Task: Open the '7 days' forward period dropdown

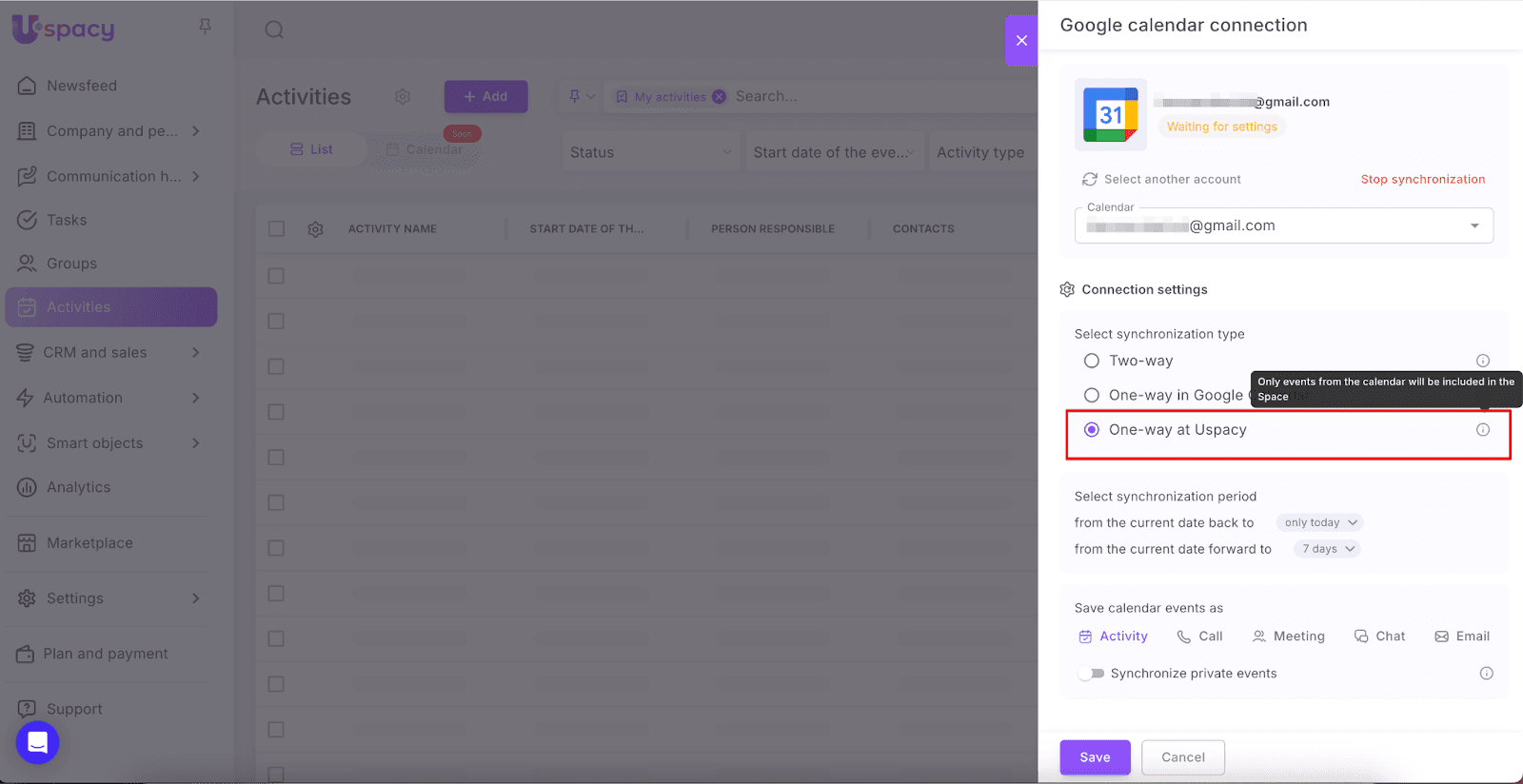Action: tap(1327, 549)
